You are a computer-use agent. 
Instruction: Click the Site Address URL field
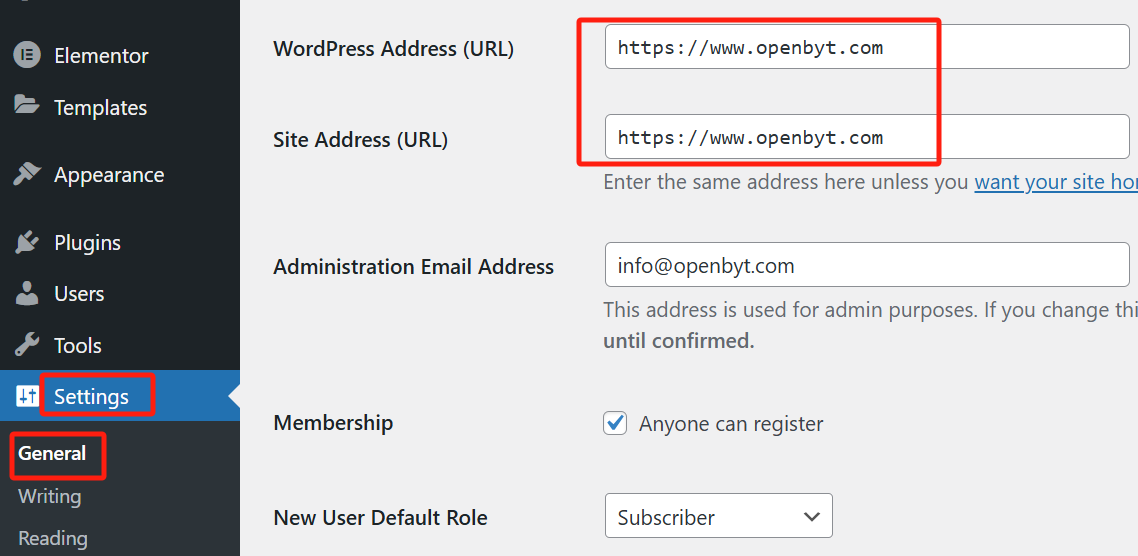click(867, 136)
